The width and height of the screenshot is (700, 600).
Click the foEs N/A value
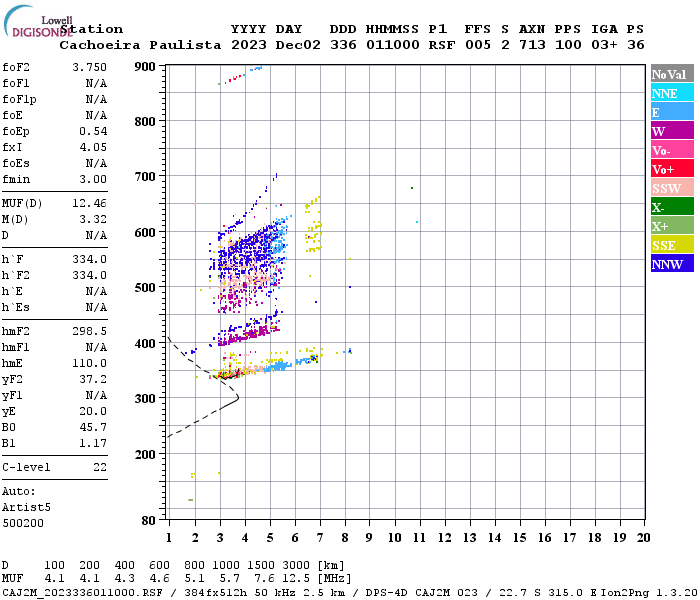(96, 163)
